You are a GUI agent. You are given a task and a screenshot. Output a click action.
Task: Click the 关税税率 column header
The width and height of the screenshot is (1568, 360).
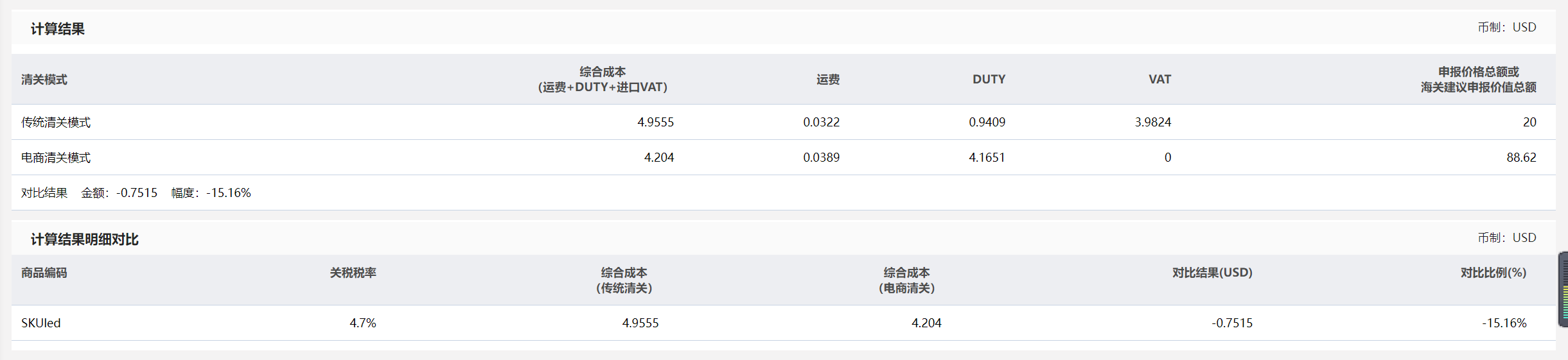tap(353, 273)
